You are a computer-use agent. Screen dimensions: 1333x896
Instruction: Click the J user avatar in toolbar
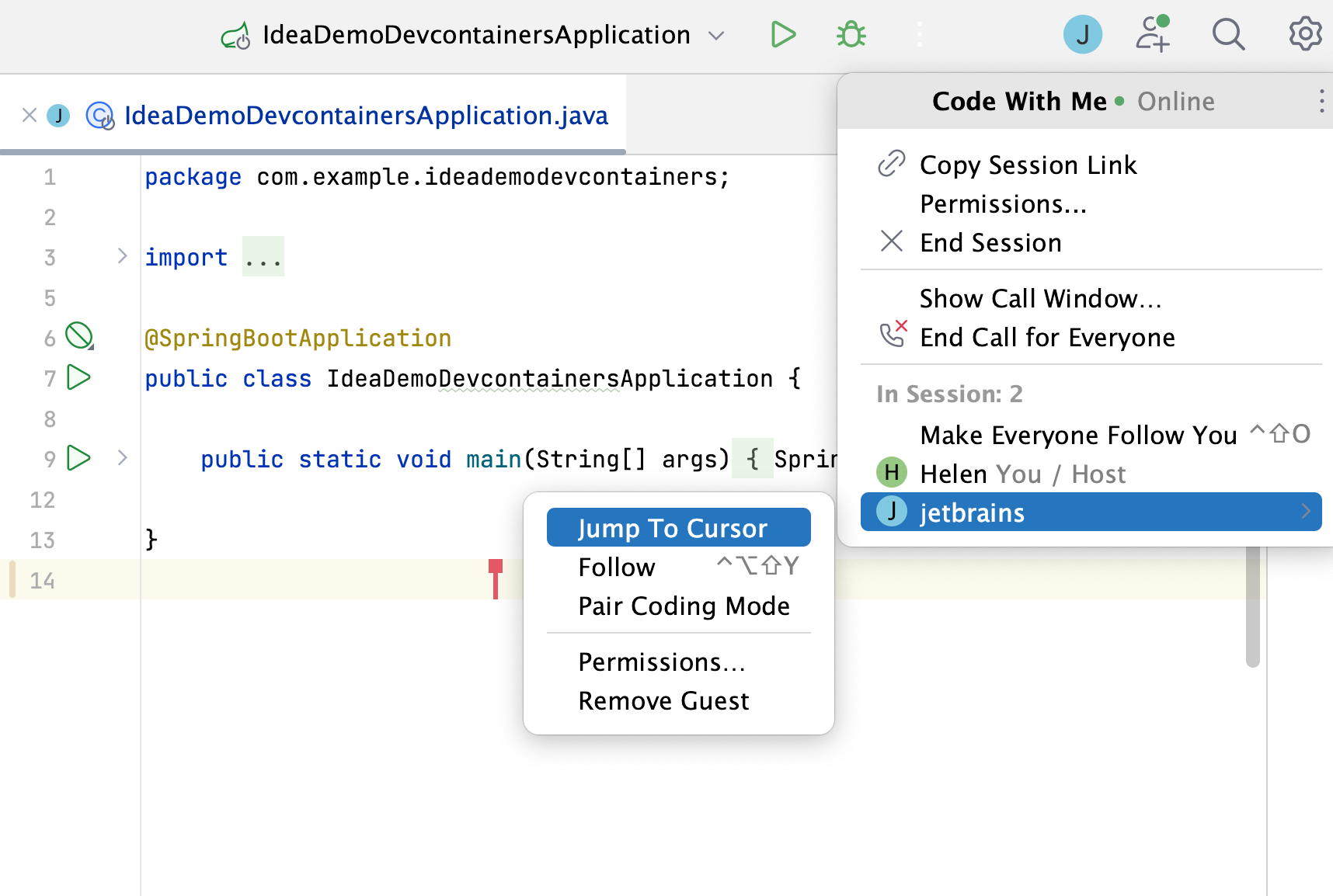[x=1082, y=35]
